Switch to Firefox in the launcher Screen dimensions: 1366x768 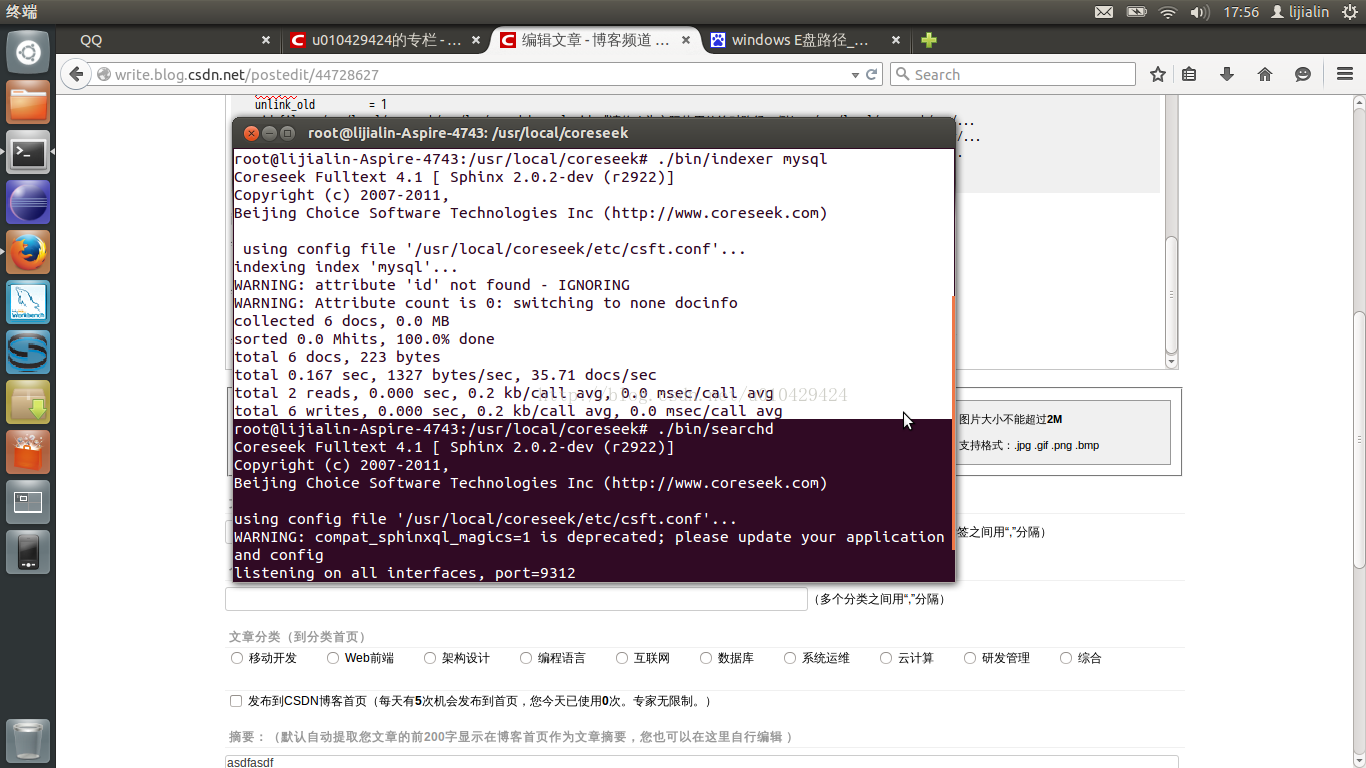pos(28,252)
